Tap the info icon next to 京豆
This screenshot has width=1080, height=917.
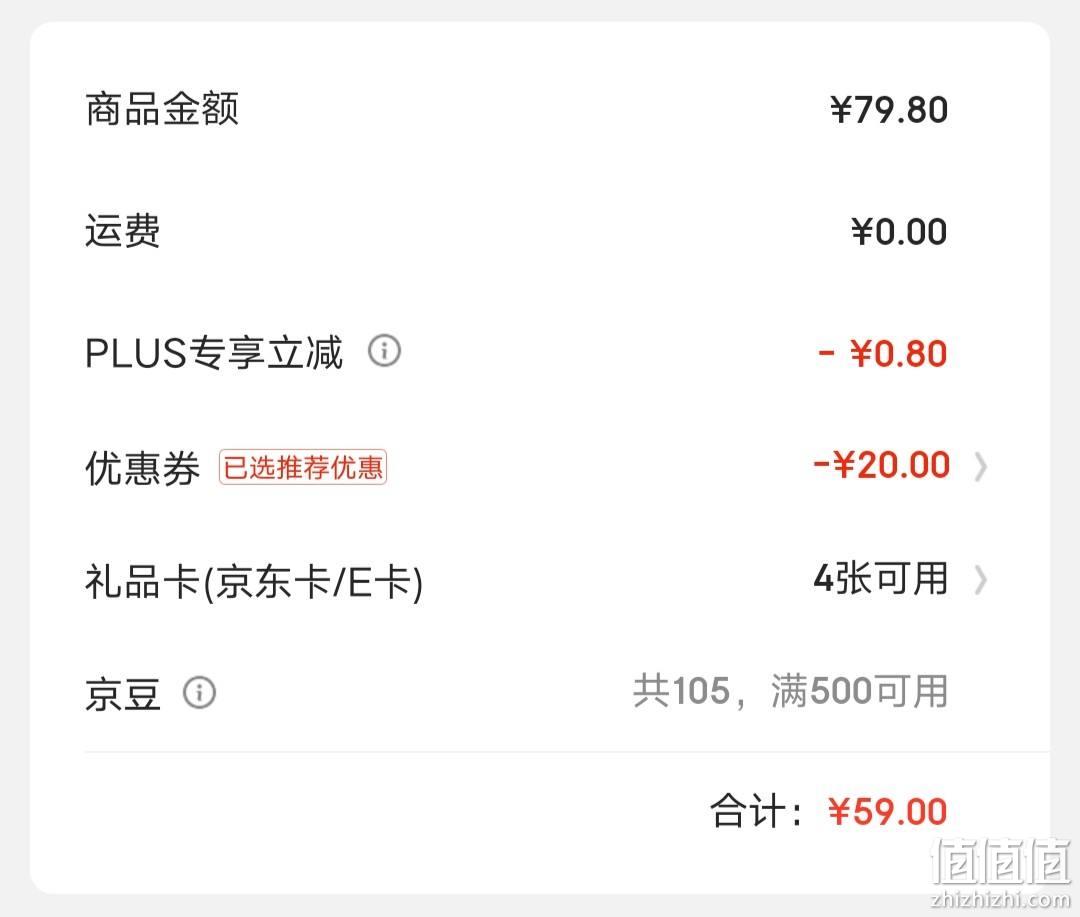pyautogui.click(x=200, y=692)
